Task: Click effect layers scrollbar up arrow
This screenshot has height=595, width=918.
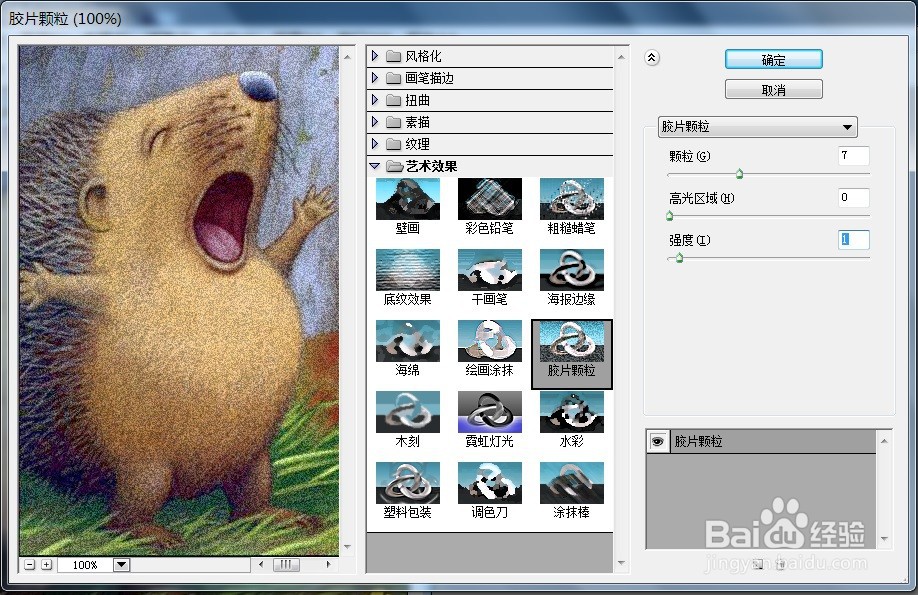Action: [884, 441]
